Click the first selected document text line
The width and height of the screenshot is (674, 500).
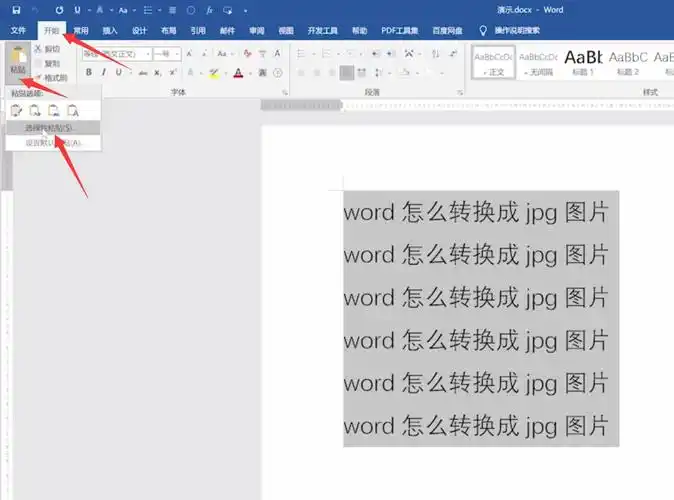coord(476,212)
